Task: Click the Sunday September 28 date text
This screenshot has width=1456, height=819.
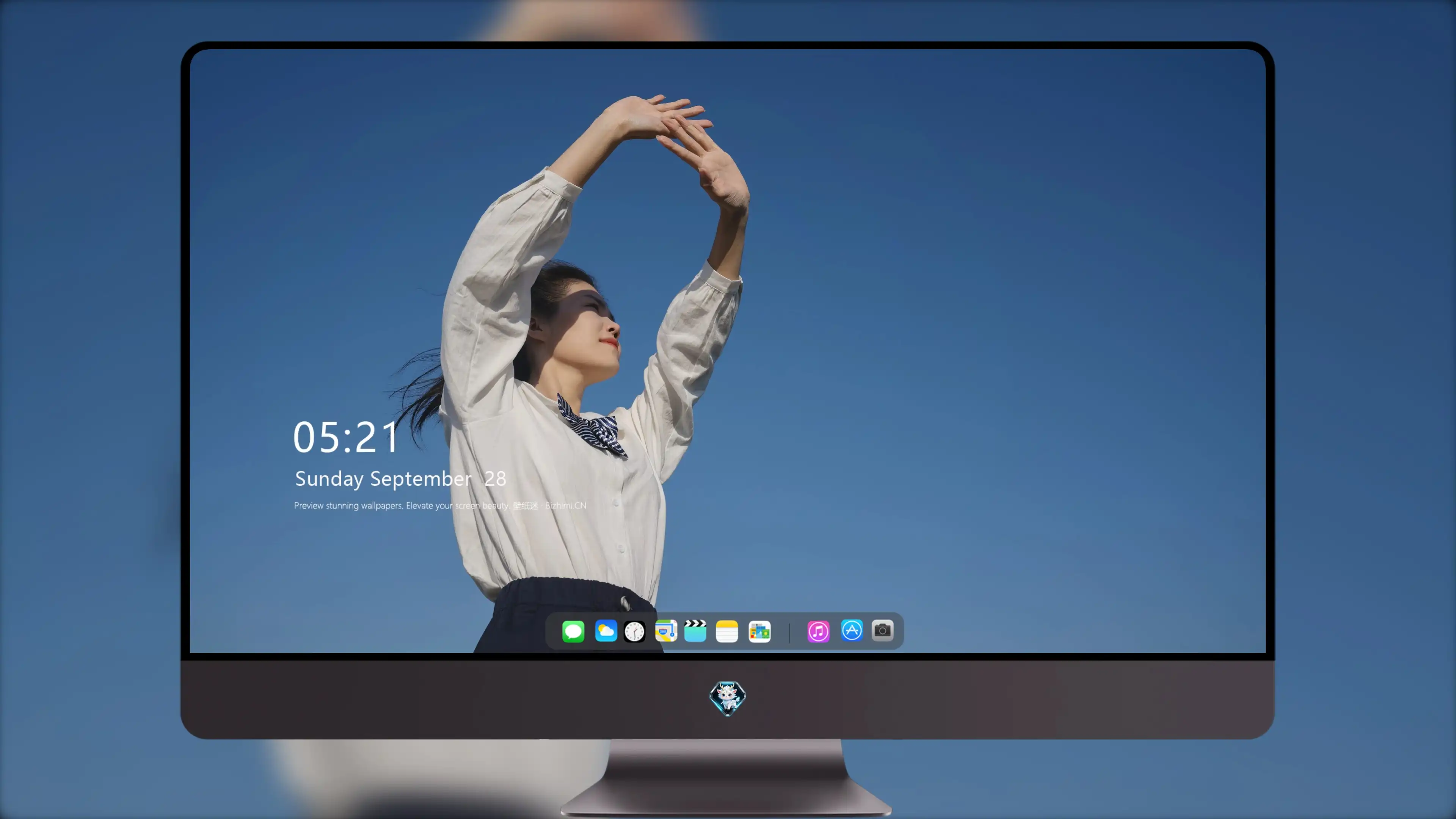Action: click(x=400, y=479)
